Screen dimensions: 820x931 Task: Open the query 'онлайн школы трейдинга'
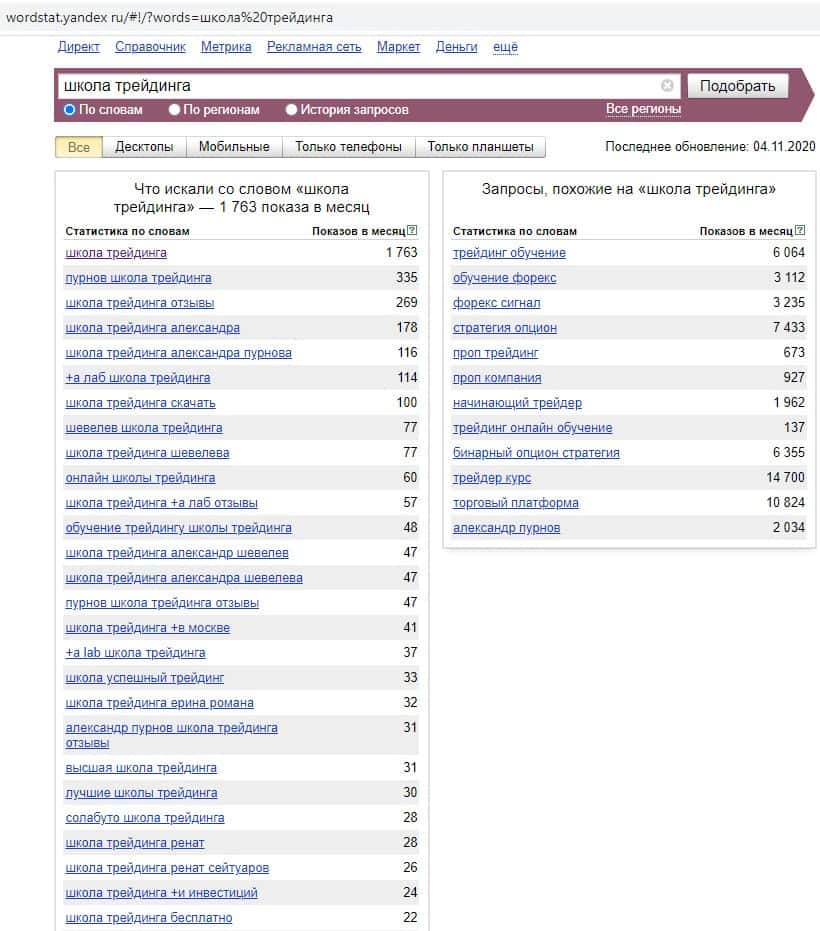[x=140, y=478]
